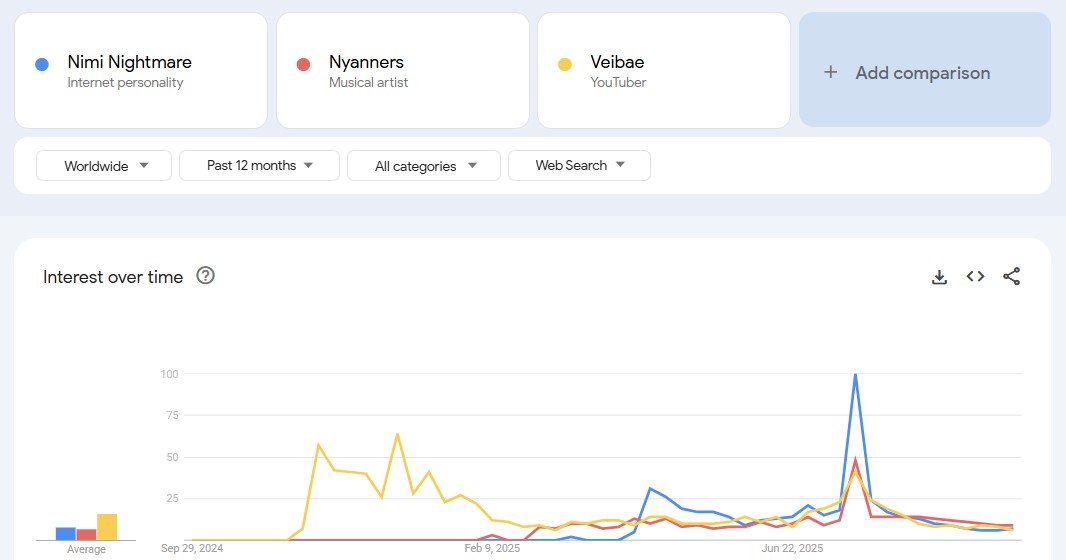
Task: Open the Web Search type dropdown
Action: [579, 166]
